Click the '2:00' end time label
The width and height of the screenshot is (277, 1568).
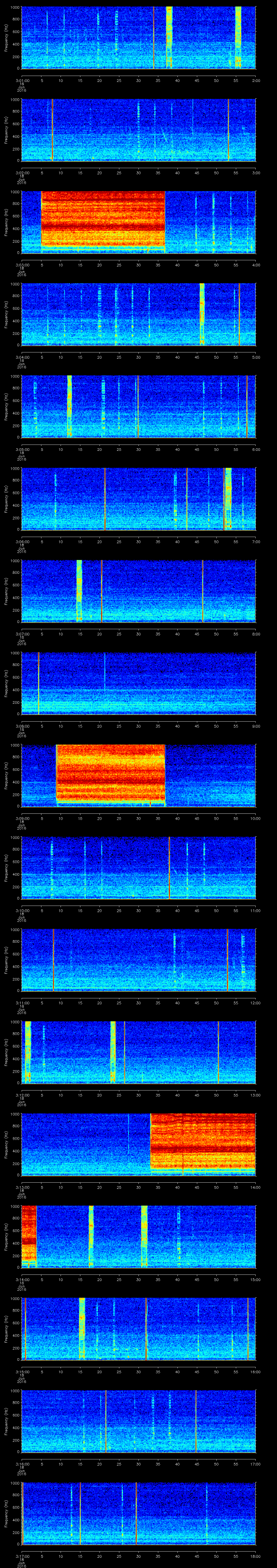[x=256, y=80]
